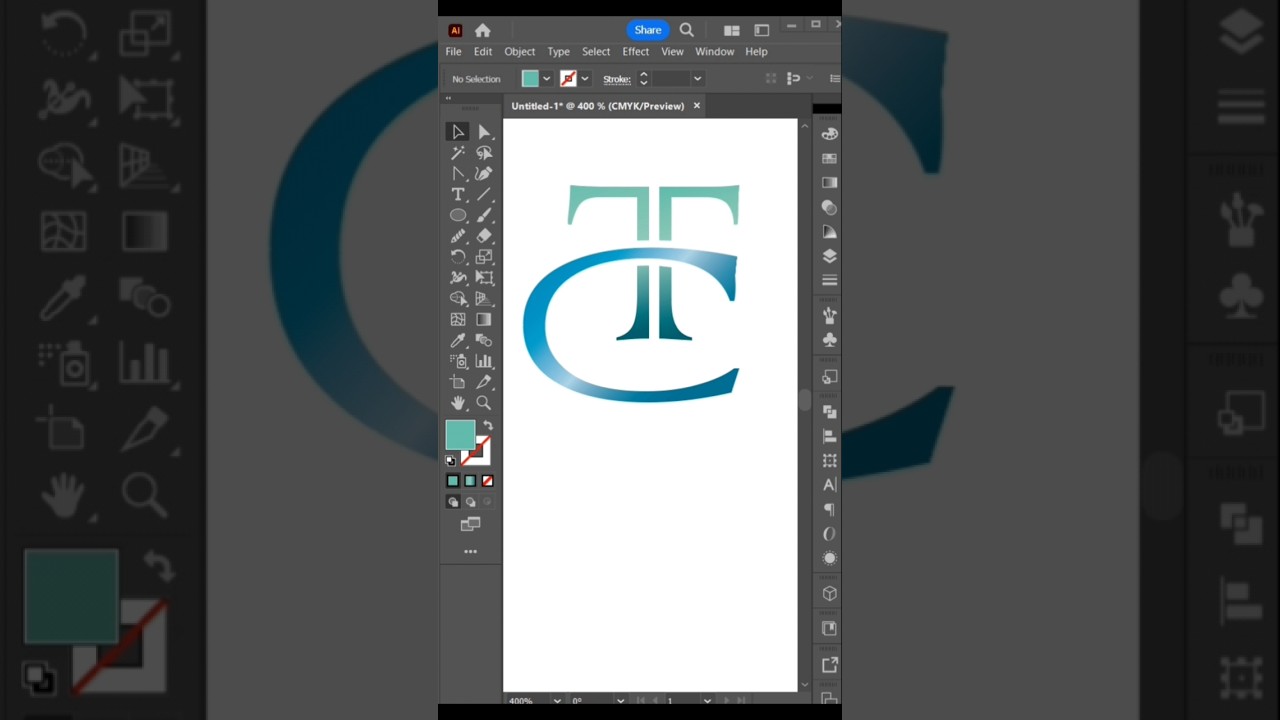Select the Ellipse tool

point(458,215)
